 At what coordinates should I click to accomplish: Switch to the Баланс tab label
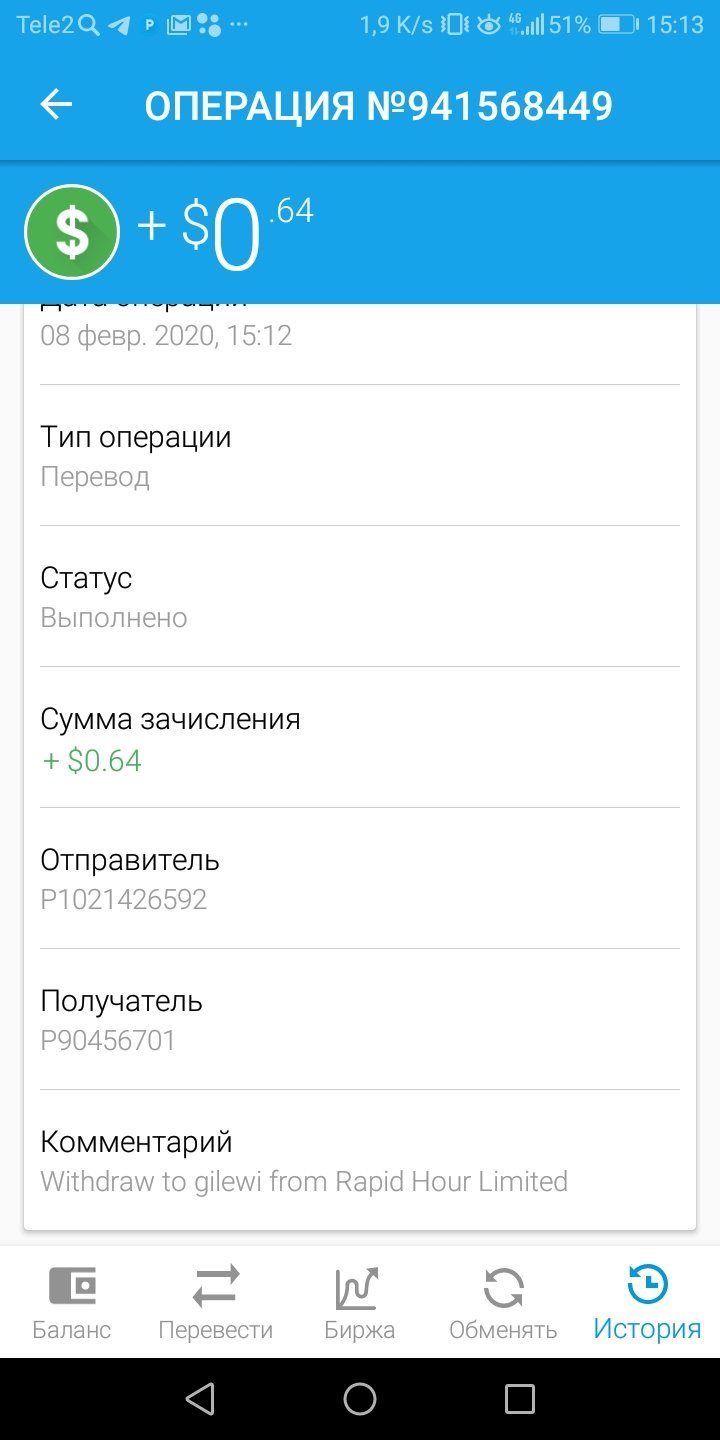click(72, 1330)
